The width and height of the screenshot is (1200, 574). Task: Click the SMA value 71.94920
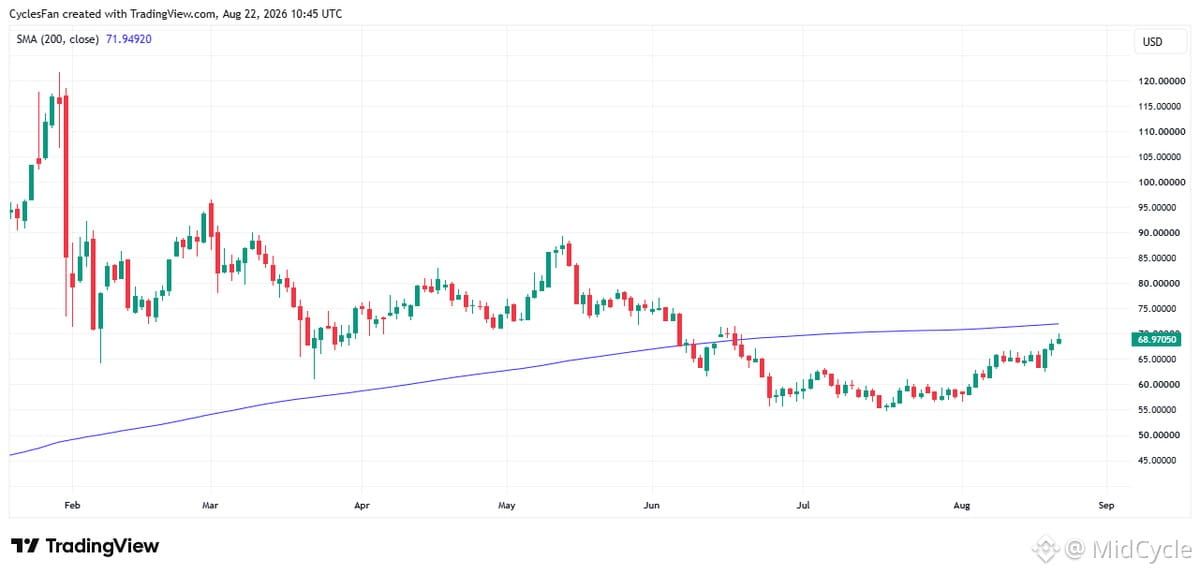click(129, 39)
